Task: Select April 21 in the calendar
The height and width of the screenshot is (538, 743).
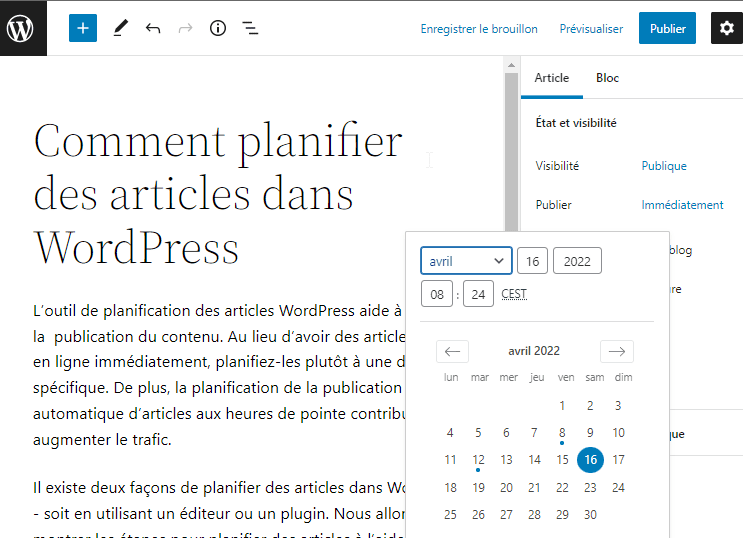Action: [534, 488]
